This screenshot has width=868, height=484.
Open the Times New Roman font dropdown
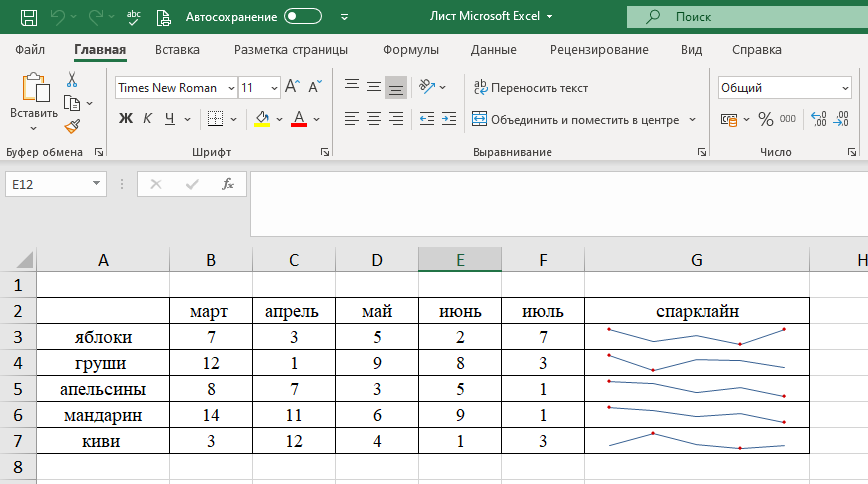231,87
